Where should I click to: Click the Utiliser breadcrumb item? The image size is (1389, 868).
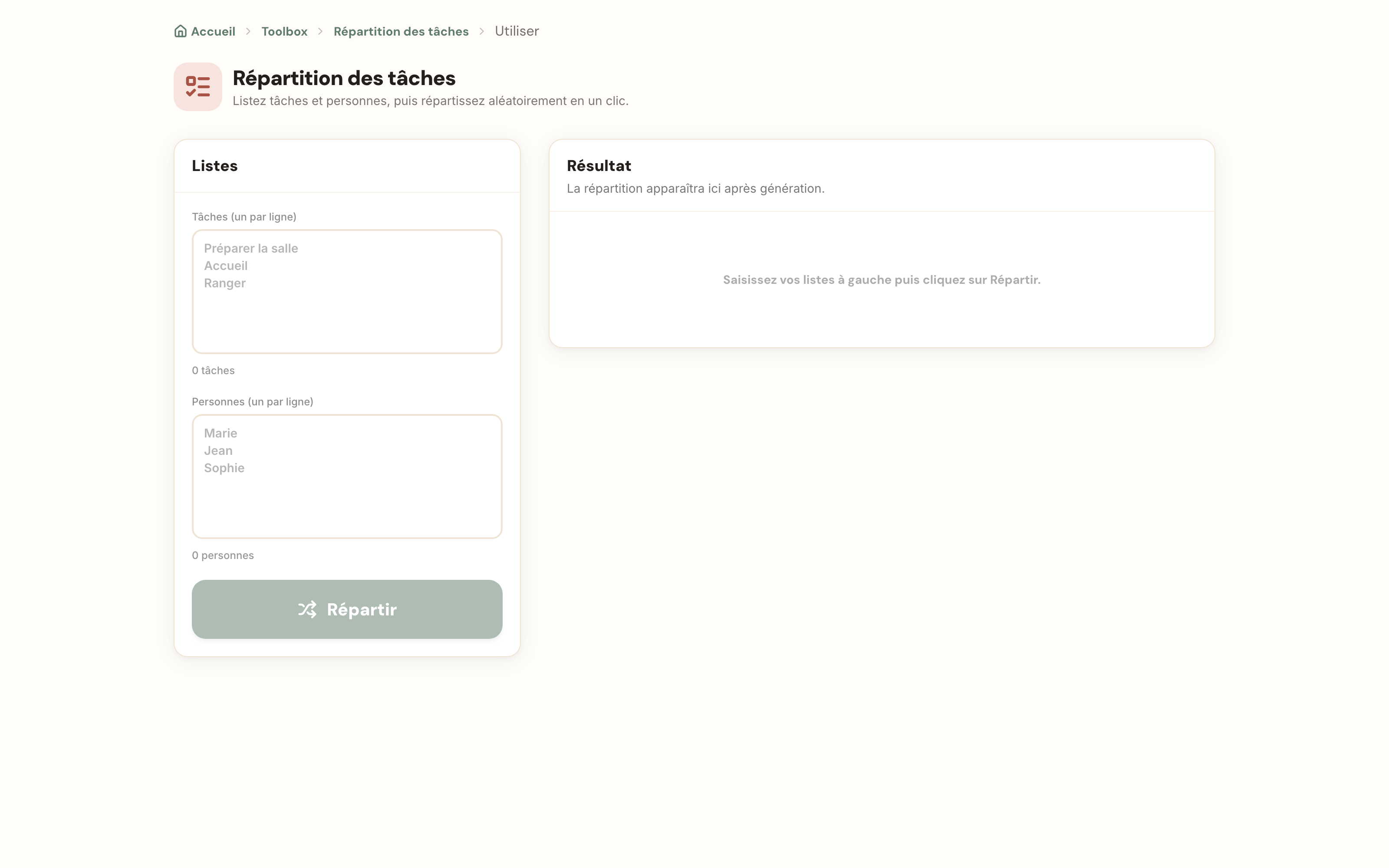click(x=517, y=31)
